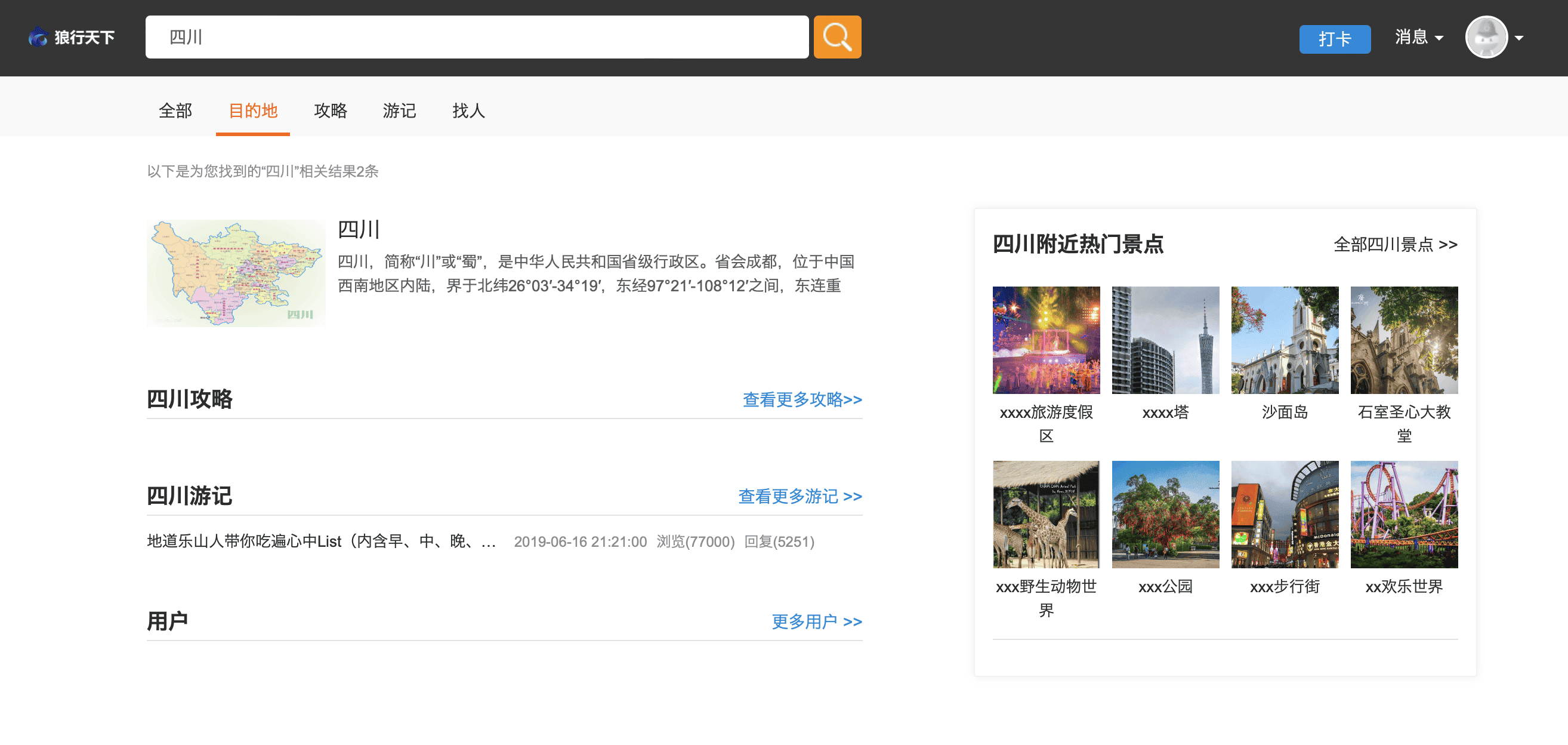Open 全部四川景点 link
The image size is (1568, 745).
pos(1394,244)
